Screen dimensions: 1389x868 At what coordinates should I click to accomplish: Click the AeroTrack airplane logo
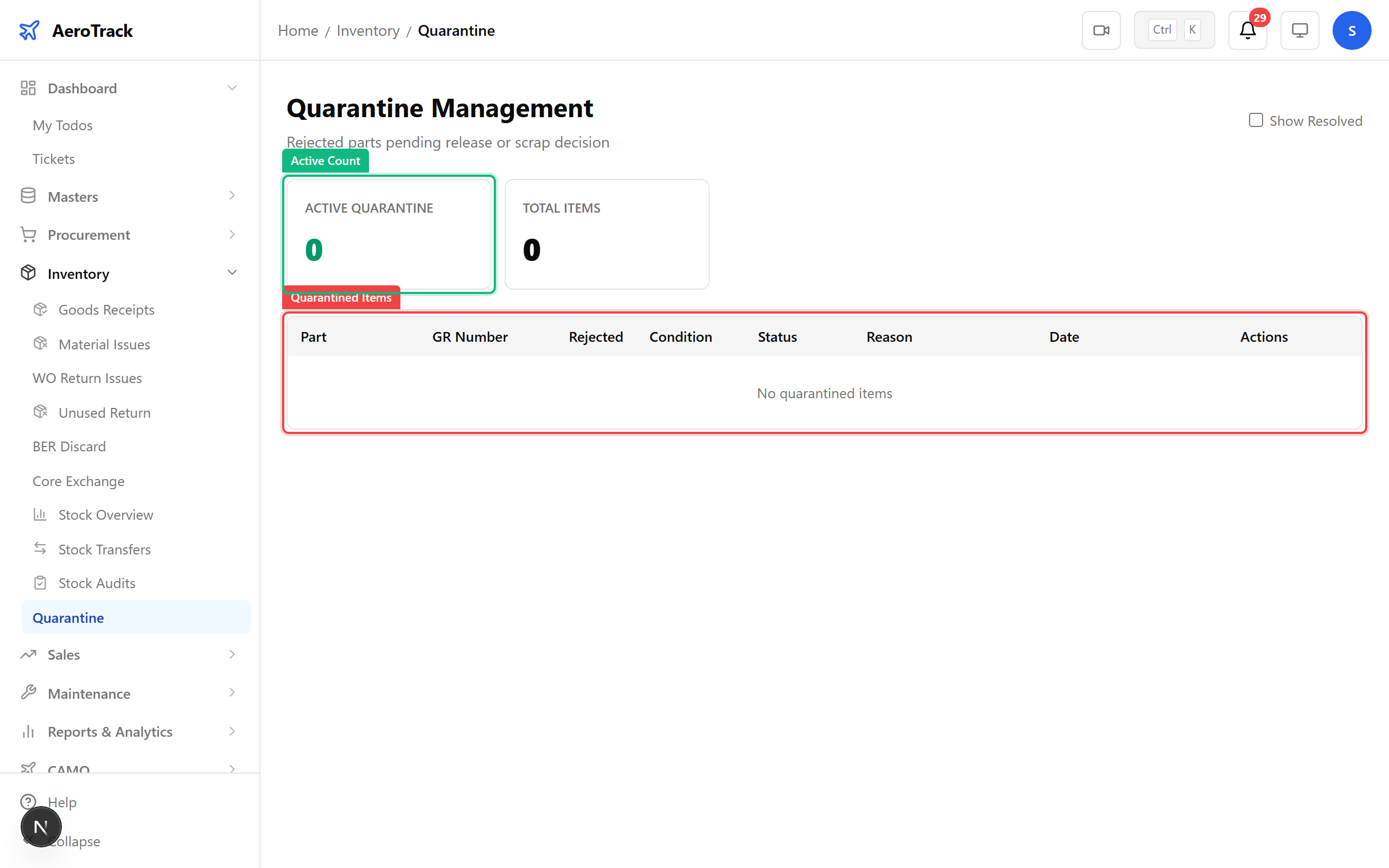pos(29,30)
